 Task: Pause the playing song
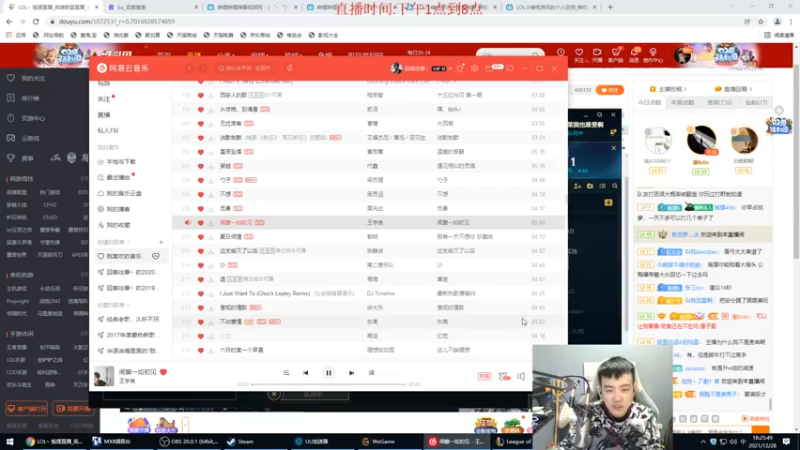coord(329,373)
